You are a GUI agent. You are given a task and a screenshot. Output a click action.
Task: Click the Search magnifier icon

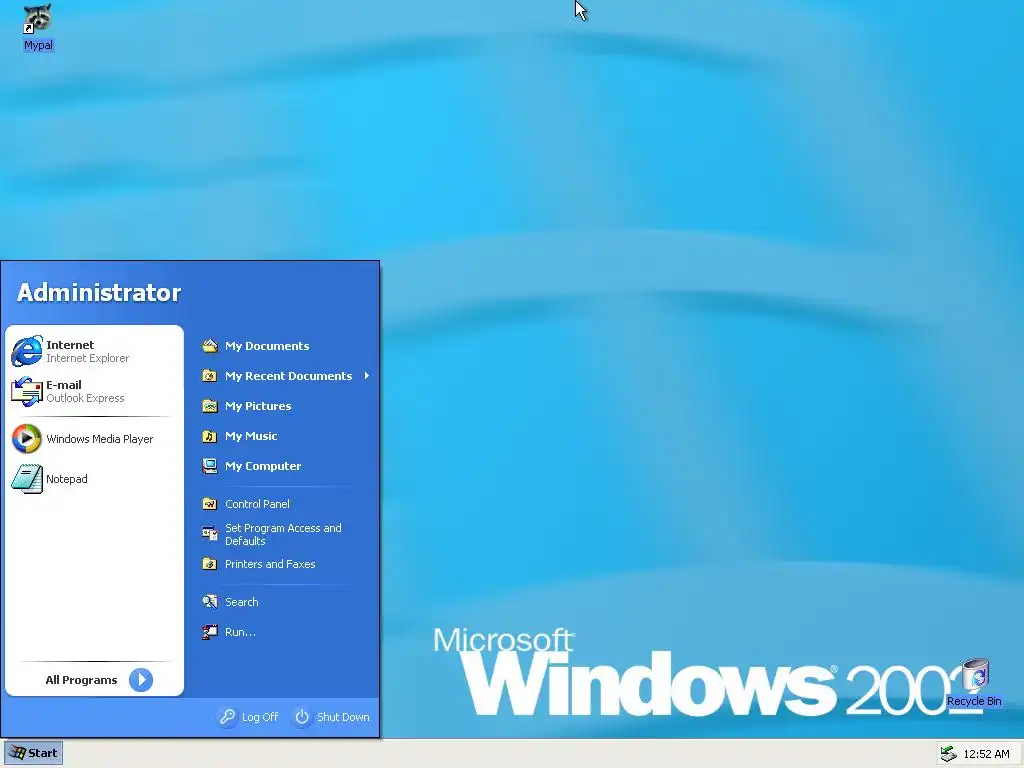click(x=210, y=601)
